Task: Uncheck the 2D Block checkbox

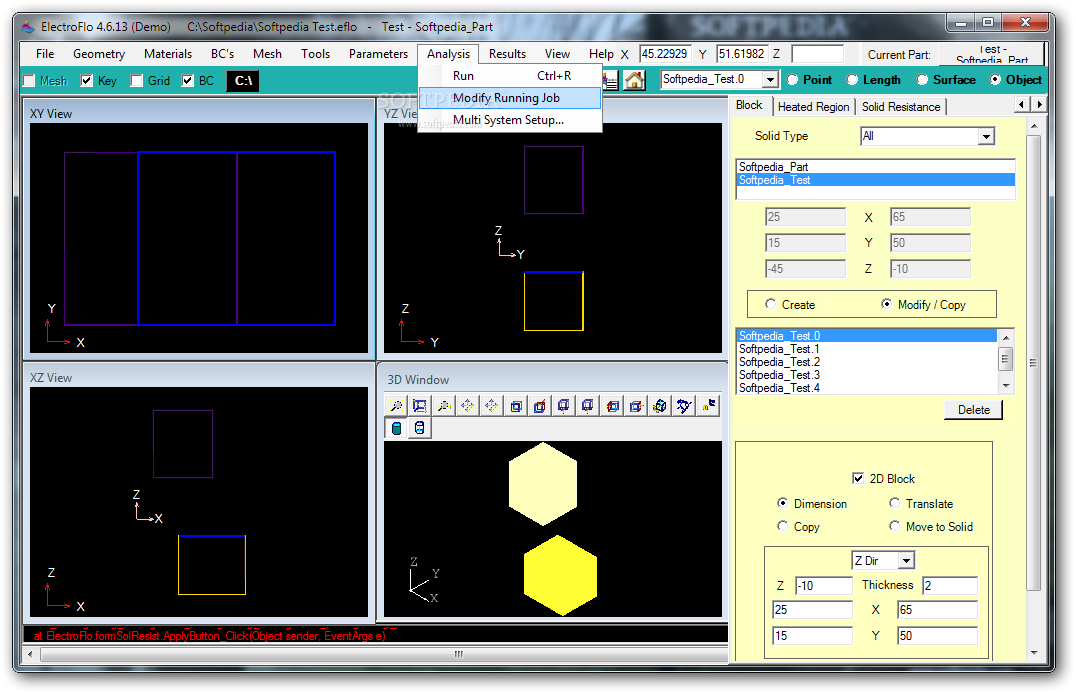Action: tap(858, 479)
